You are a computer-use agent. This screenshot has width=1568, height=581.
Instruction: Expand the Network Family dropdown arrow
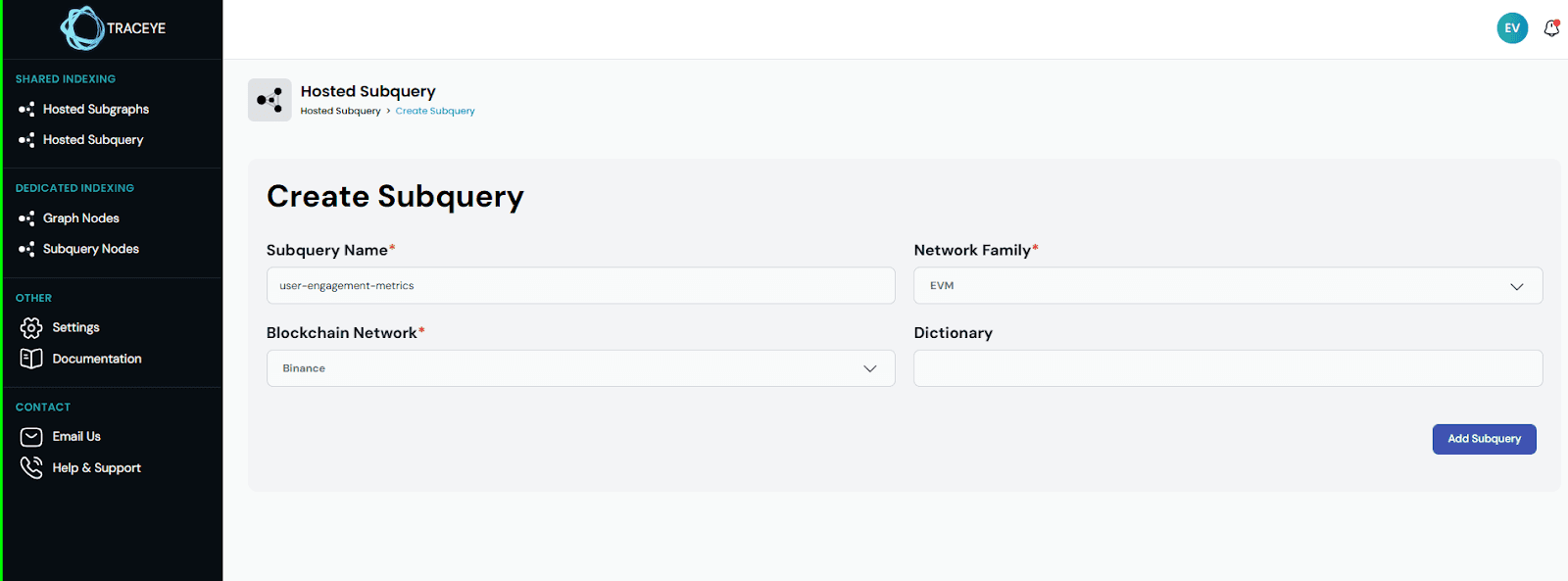(x=1517, y=286)
